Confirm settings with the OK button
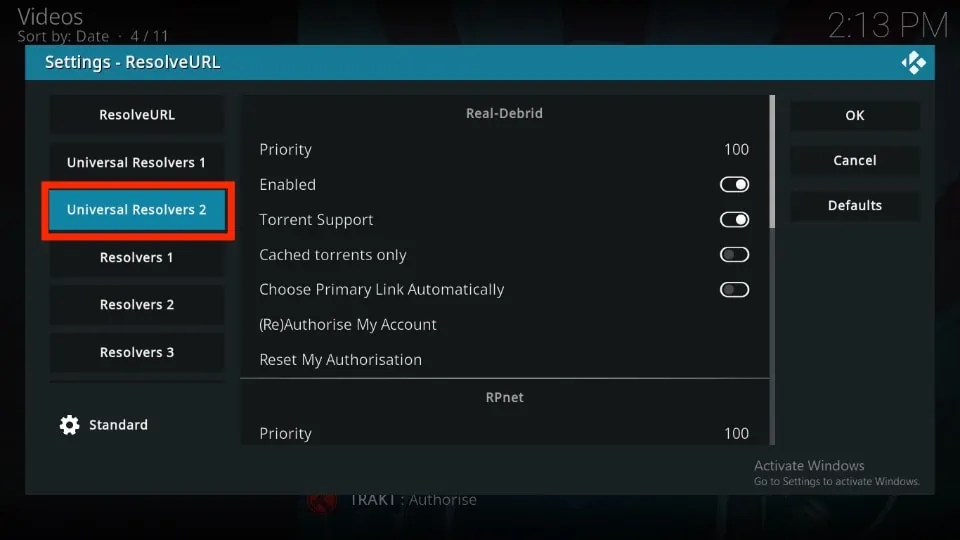The height and width of the screenshot is (540, 960). coord(855,115)
